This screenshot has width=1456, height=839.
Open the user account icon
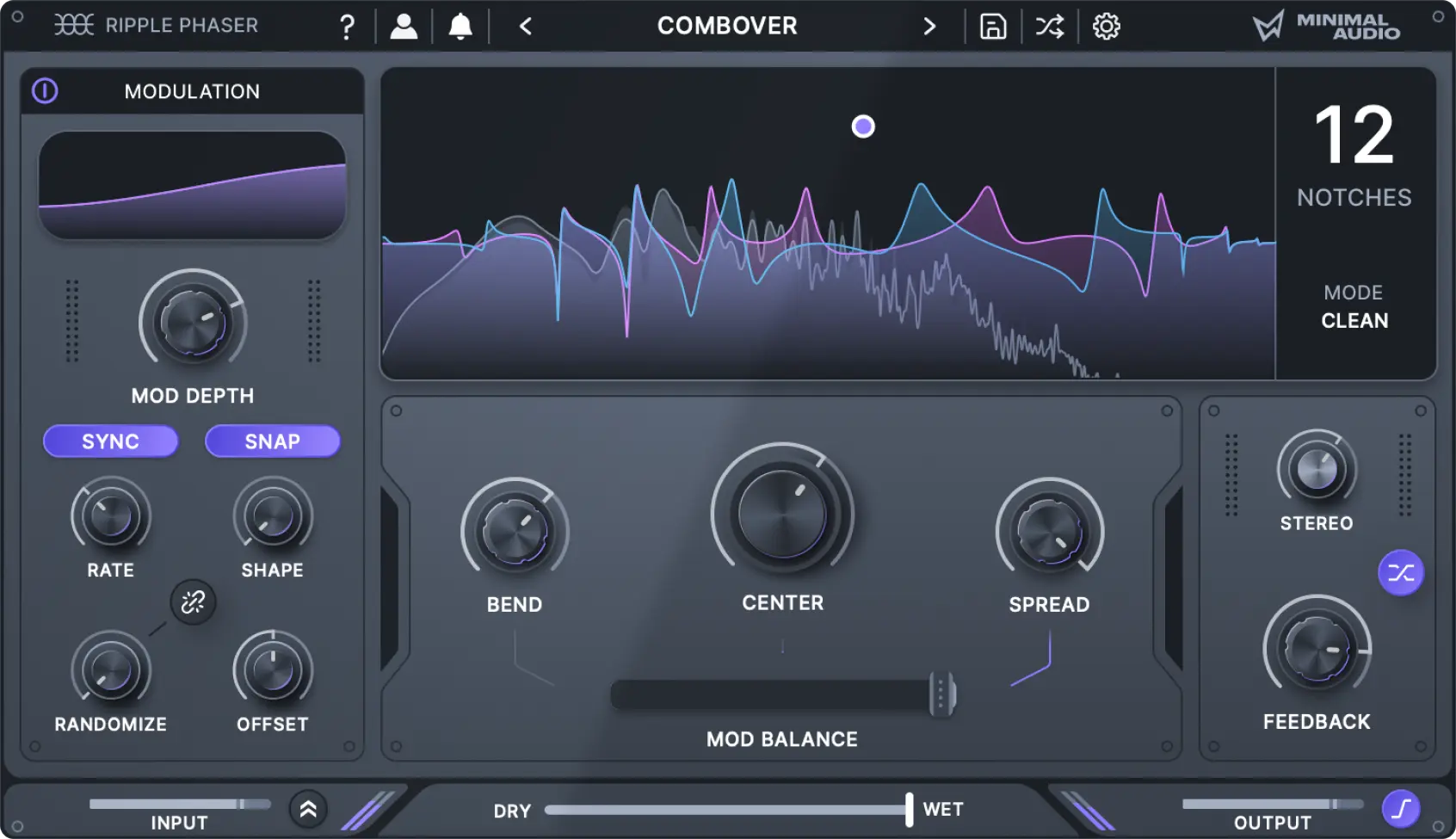coord(404,26)
